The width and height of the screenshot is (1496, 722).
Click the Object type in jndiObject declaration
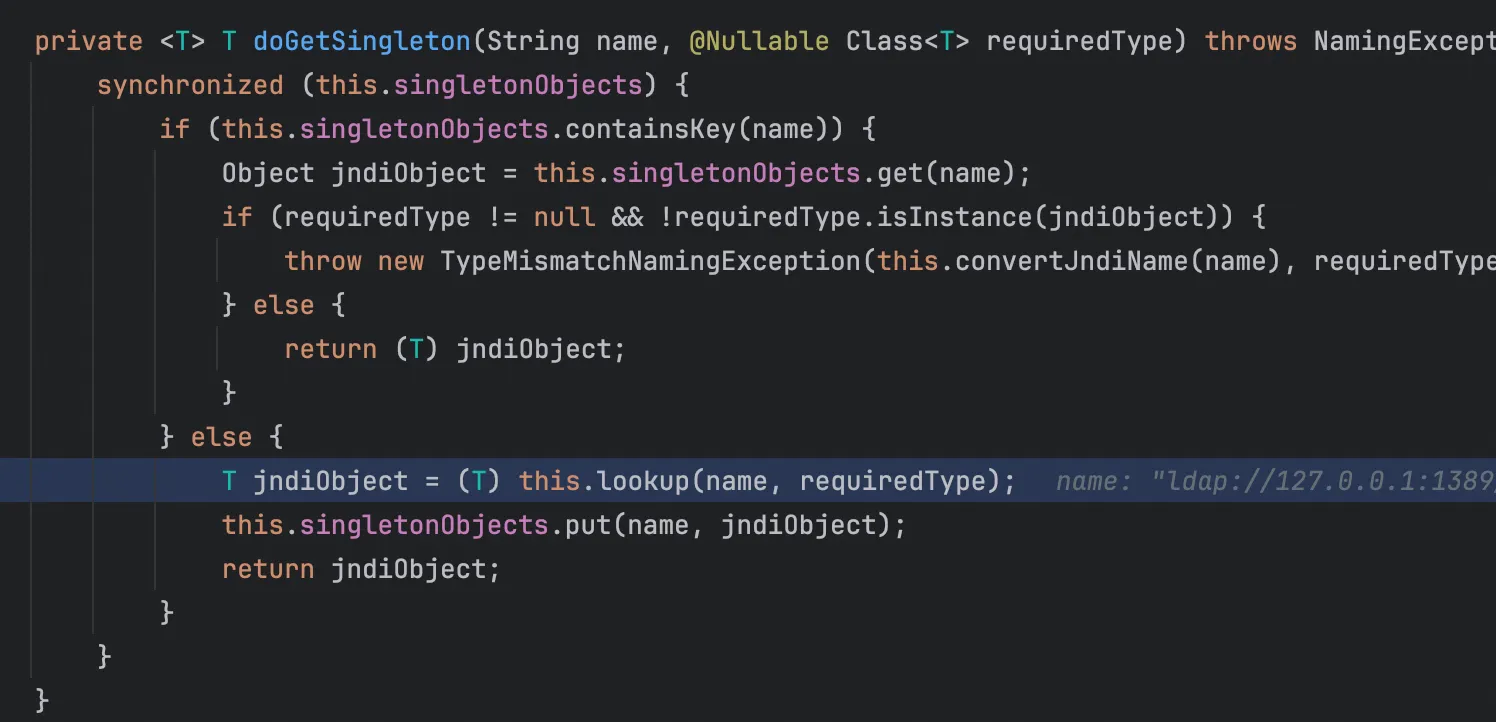[268, 173]
